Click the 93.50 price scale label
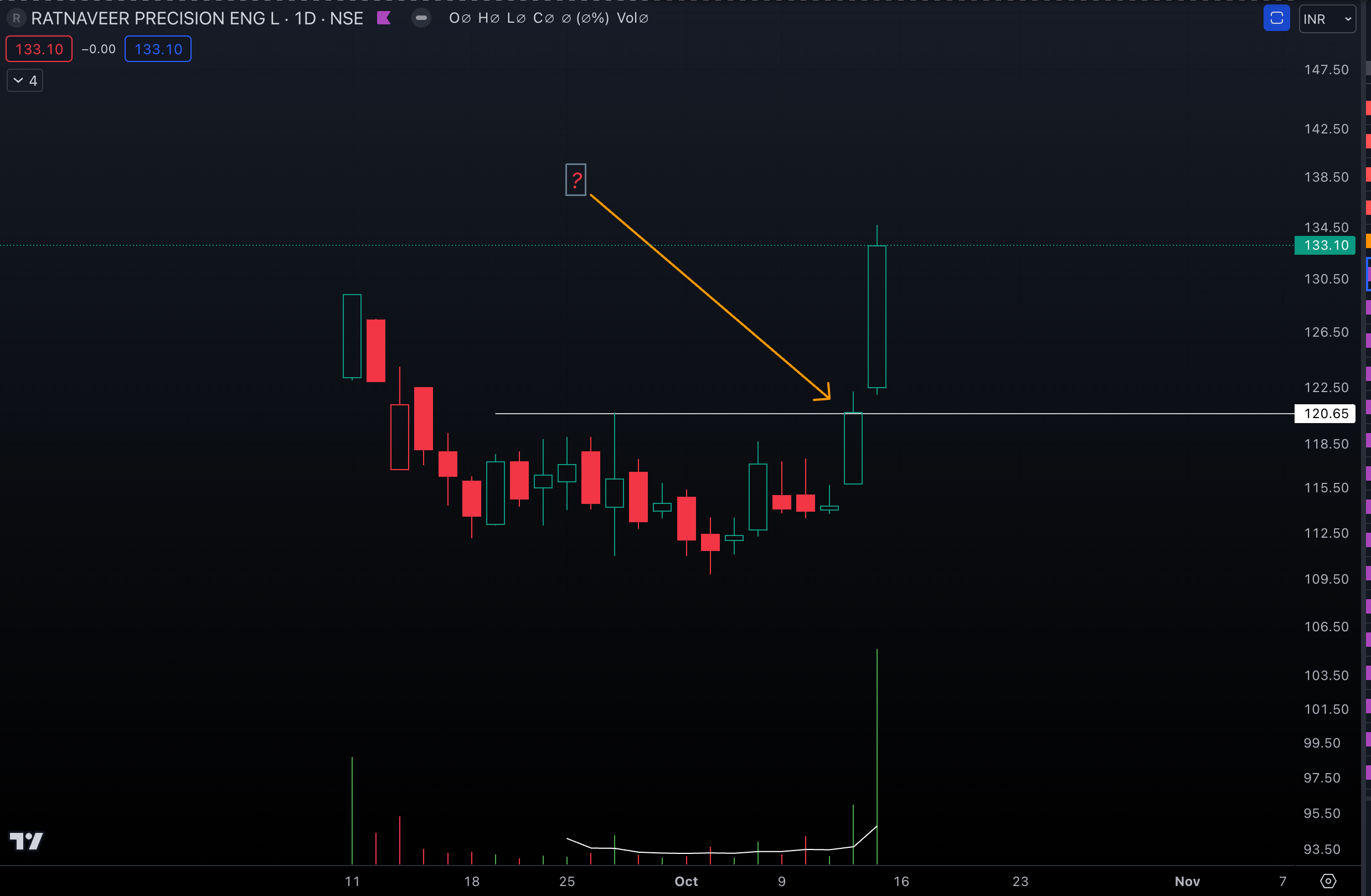Viewport: 1371px width, 896px height. 1322,849
